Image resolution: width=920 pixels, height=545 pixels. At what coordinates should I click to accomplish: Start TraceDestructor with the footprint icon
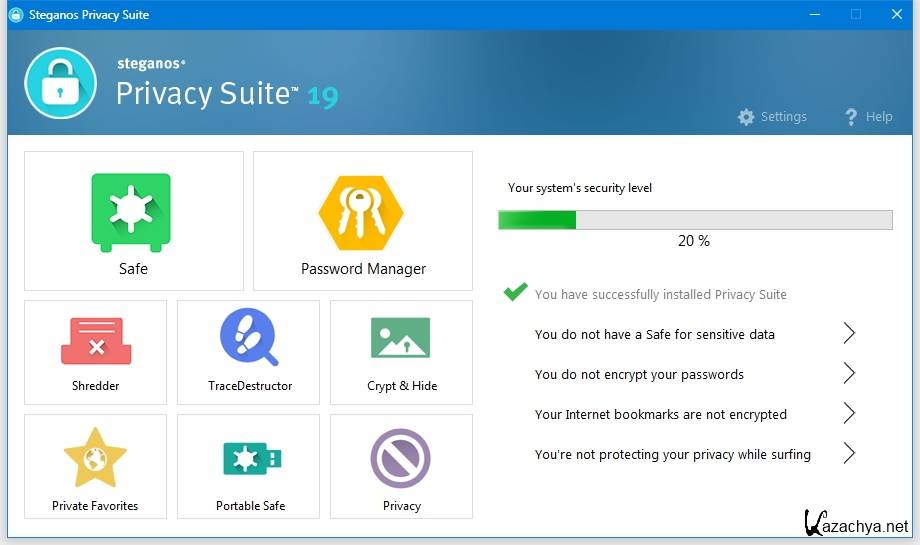(248, 339)
